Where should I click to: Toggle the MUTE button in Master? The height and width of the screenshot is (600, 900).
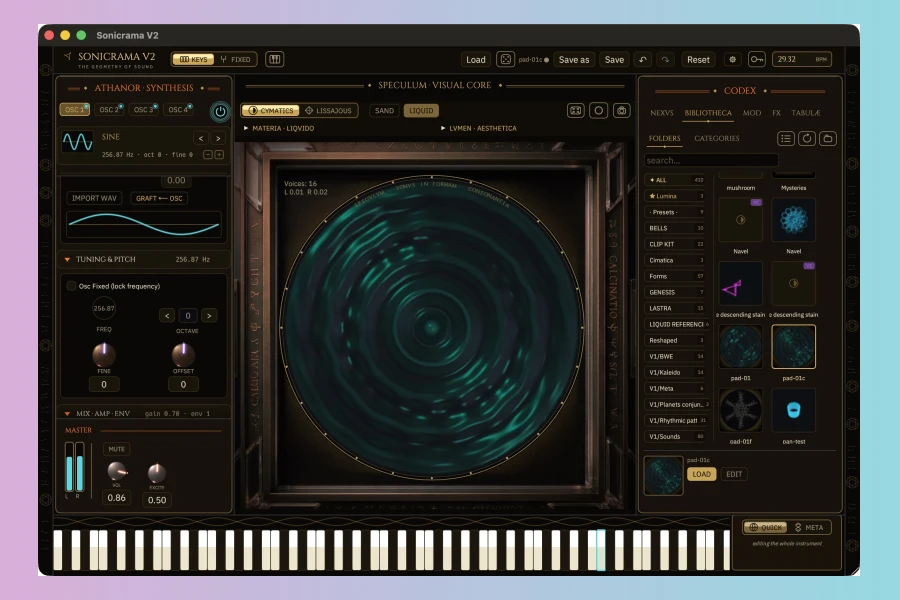117,449
